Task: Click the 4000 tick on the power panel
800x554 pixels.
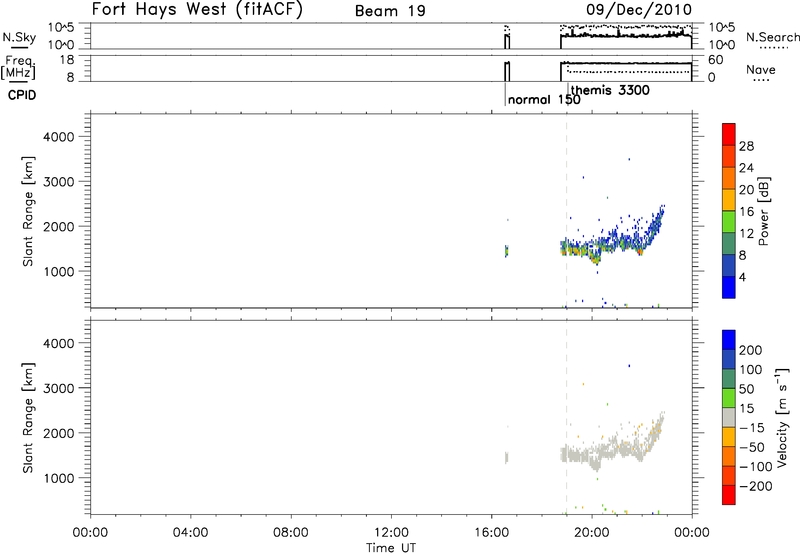Action: (x=59, y=137)
